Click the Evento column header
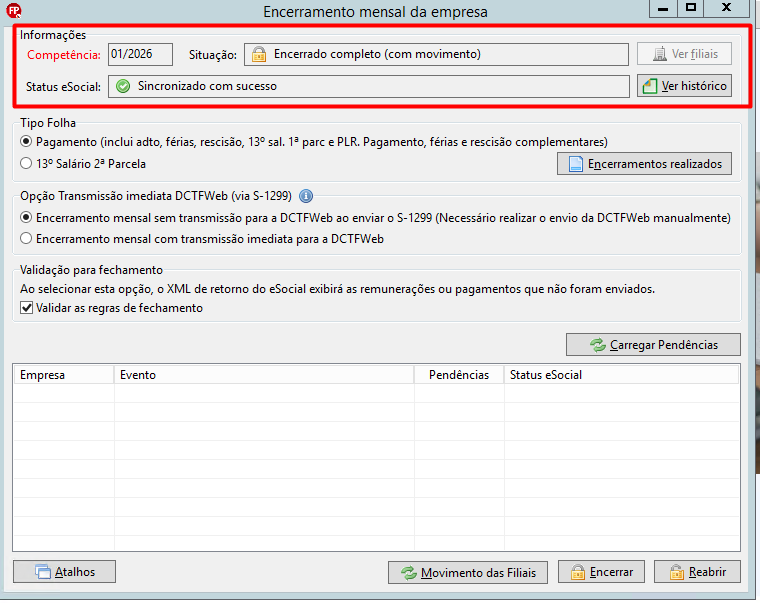The width and height of the screenshot is (760, 603). pyautogui.click(x=264, y=375)
